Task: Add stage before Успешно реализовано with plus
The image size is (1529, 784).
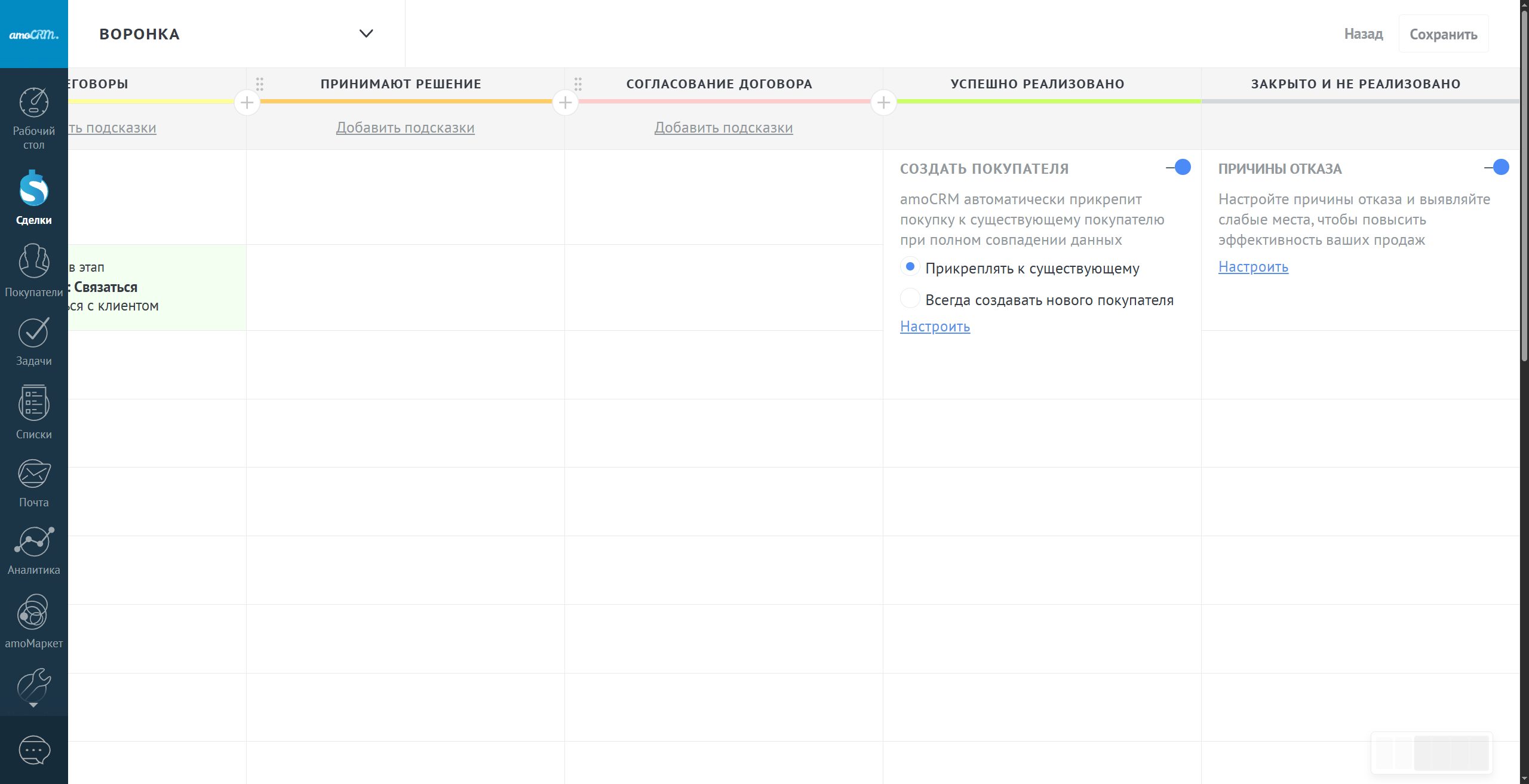Action: point(883,103)
